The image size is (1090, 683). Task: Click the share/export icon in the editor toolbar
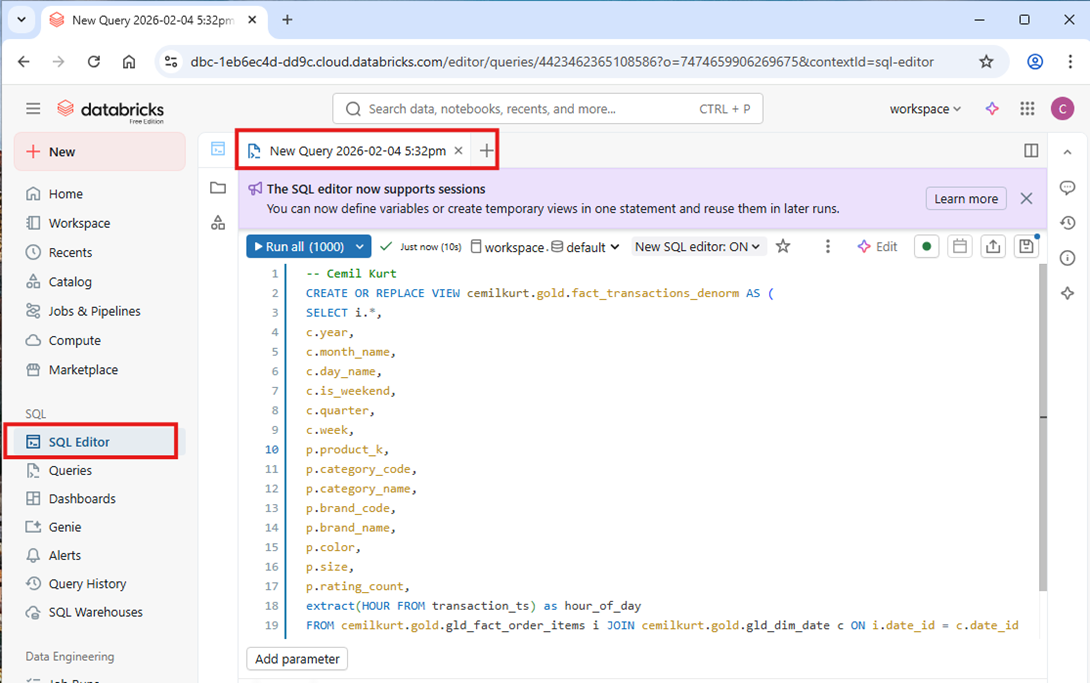pyautogui.click(x=993, y=247)
